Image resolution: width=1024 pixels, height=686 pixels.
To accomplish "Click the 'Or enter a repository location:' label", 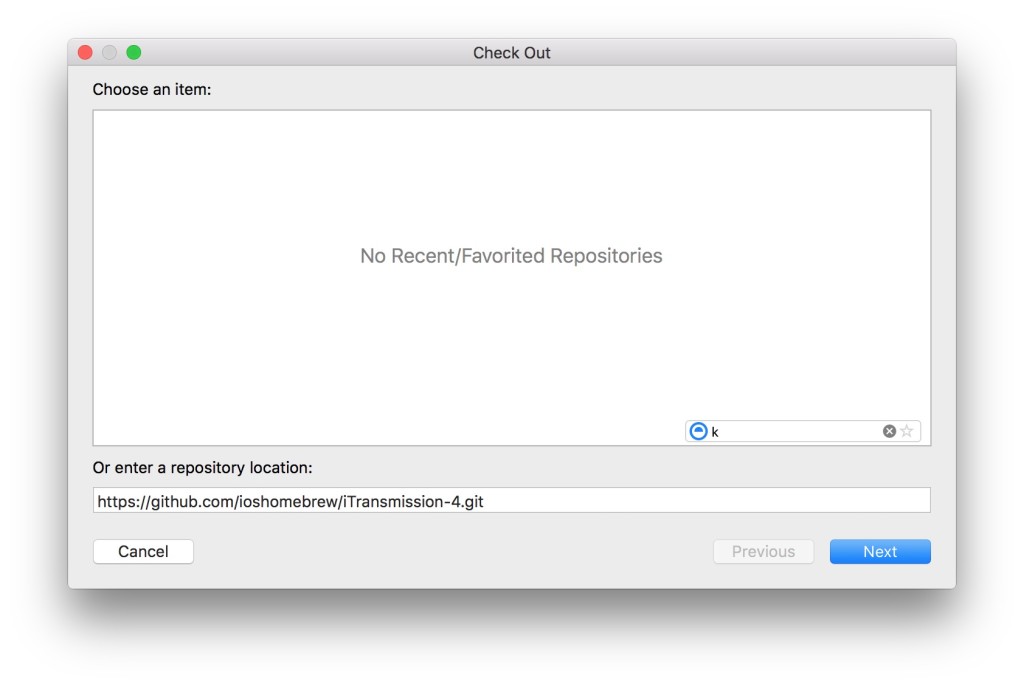I will (202, 468).
